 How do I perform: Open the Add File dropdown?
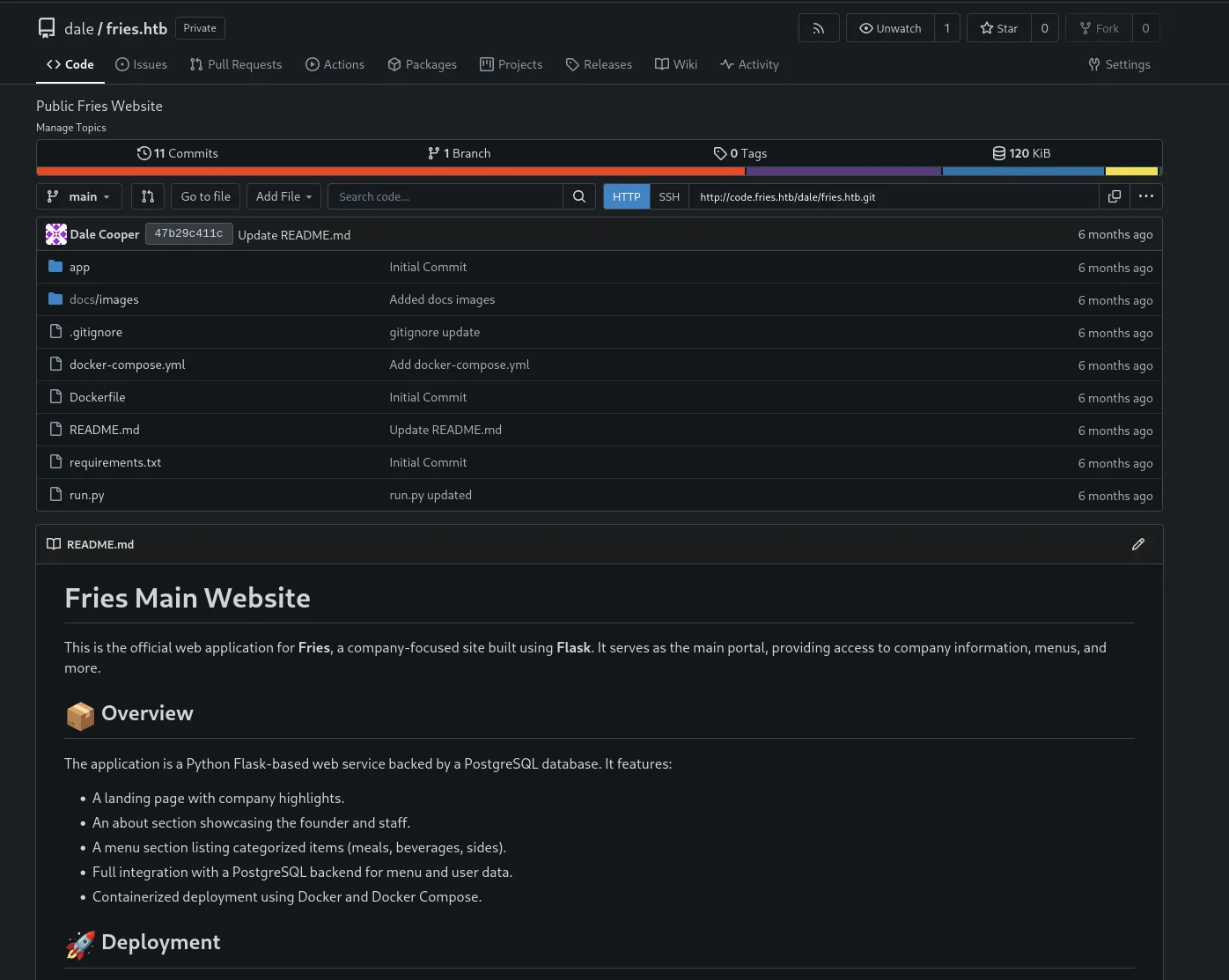pos(283,196)
